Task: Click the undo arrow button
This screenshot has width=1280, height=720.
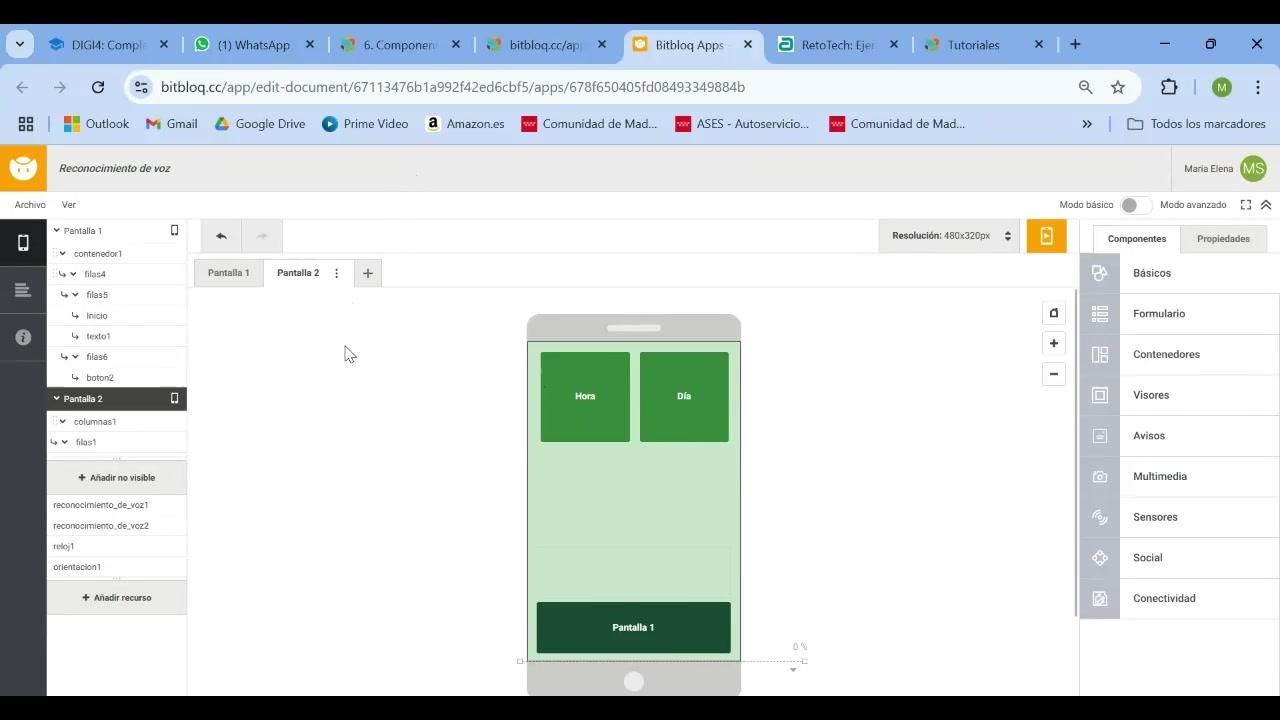Action: (221, 236)
